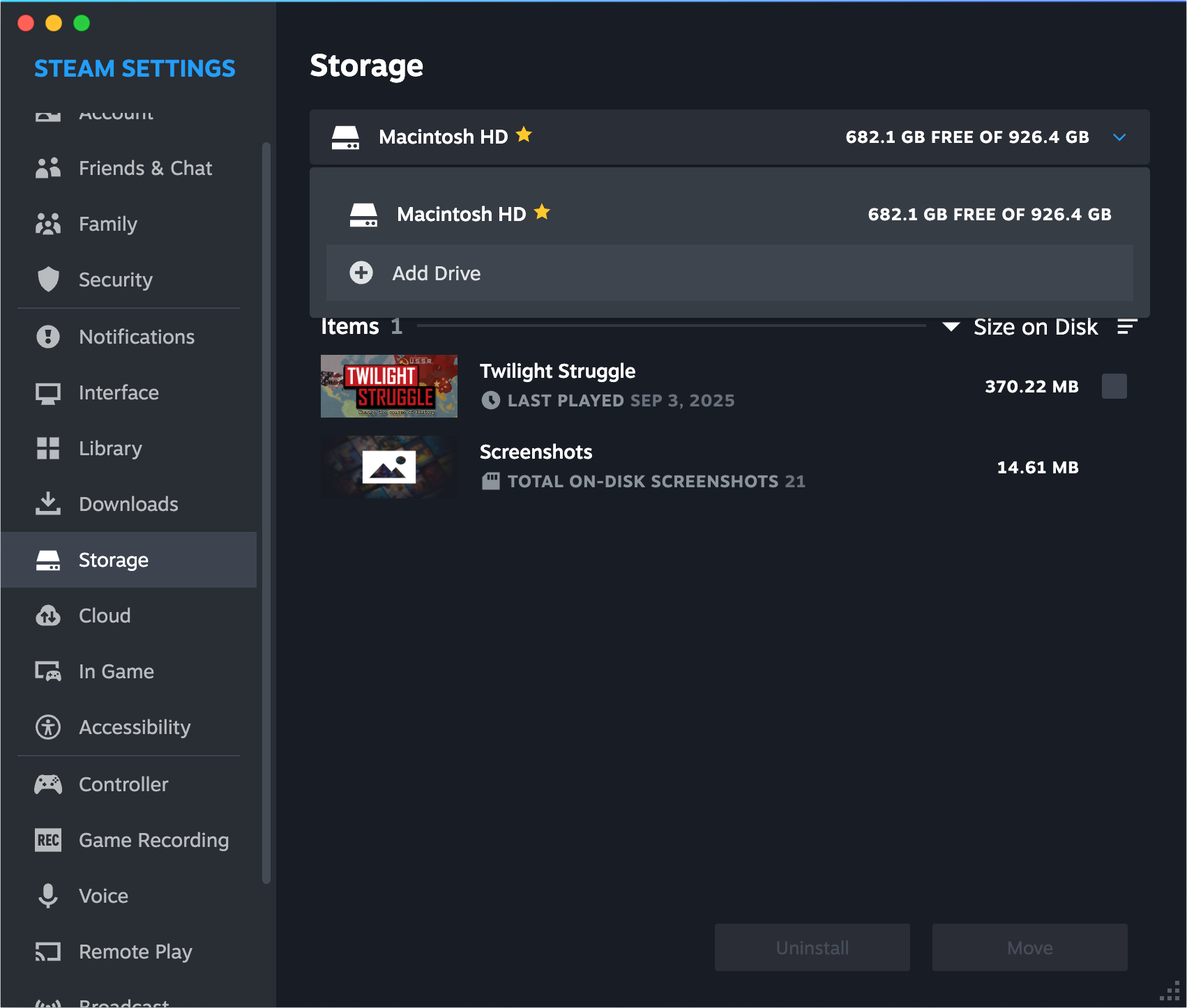Screen dimensions: 1187x1008
Task: Click the Screenshots thumbnail image
Action: pos(389,467)
